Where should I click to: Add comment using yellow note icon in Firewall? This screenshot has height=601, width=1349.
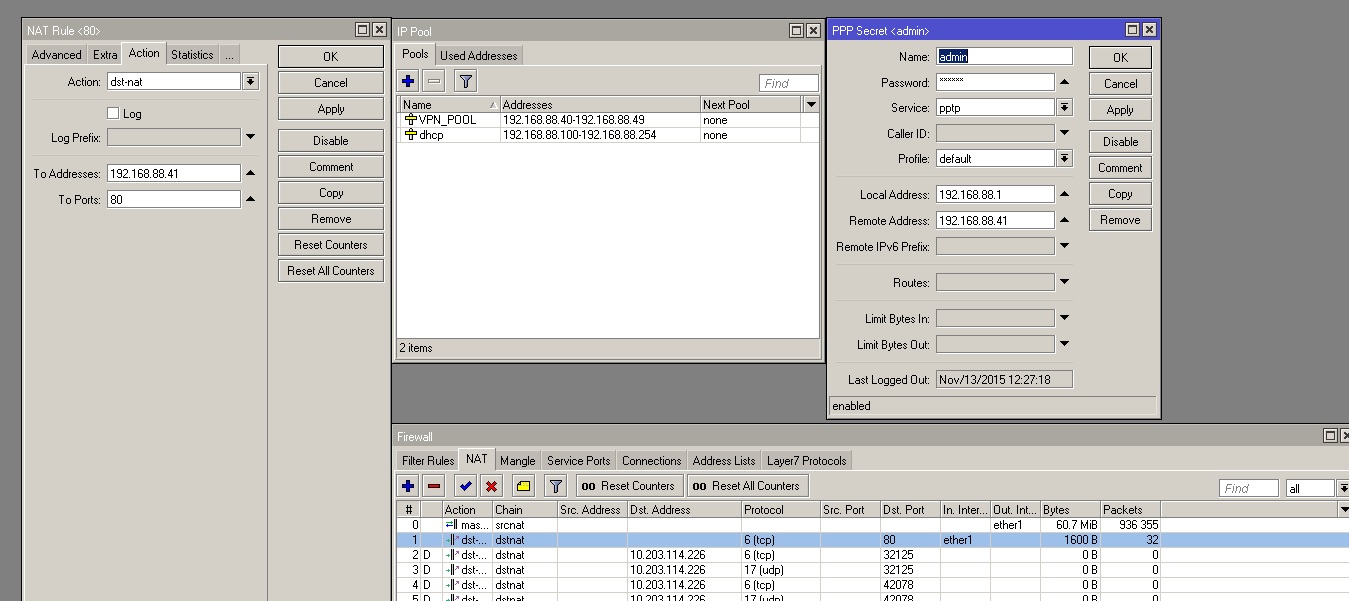point(523,486)
